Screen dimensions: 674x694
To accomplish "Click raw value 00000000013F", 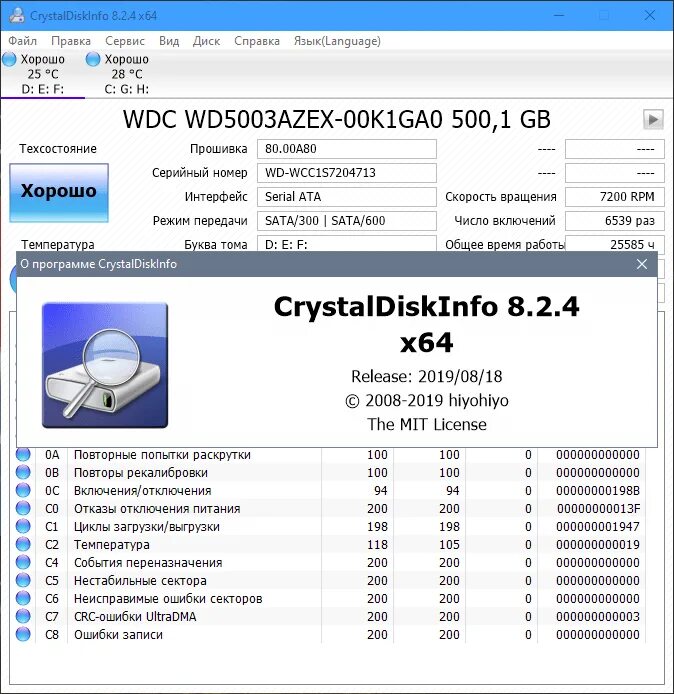I will [x=598, y=509].
